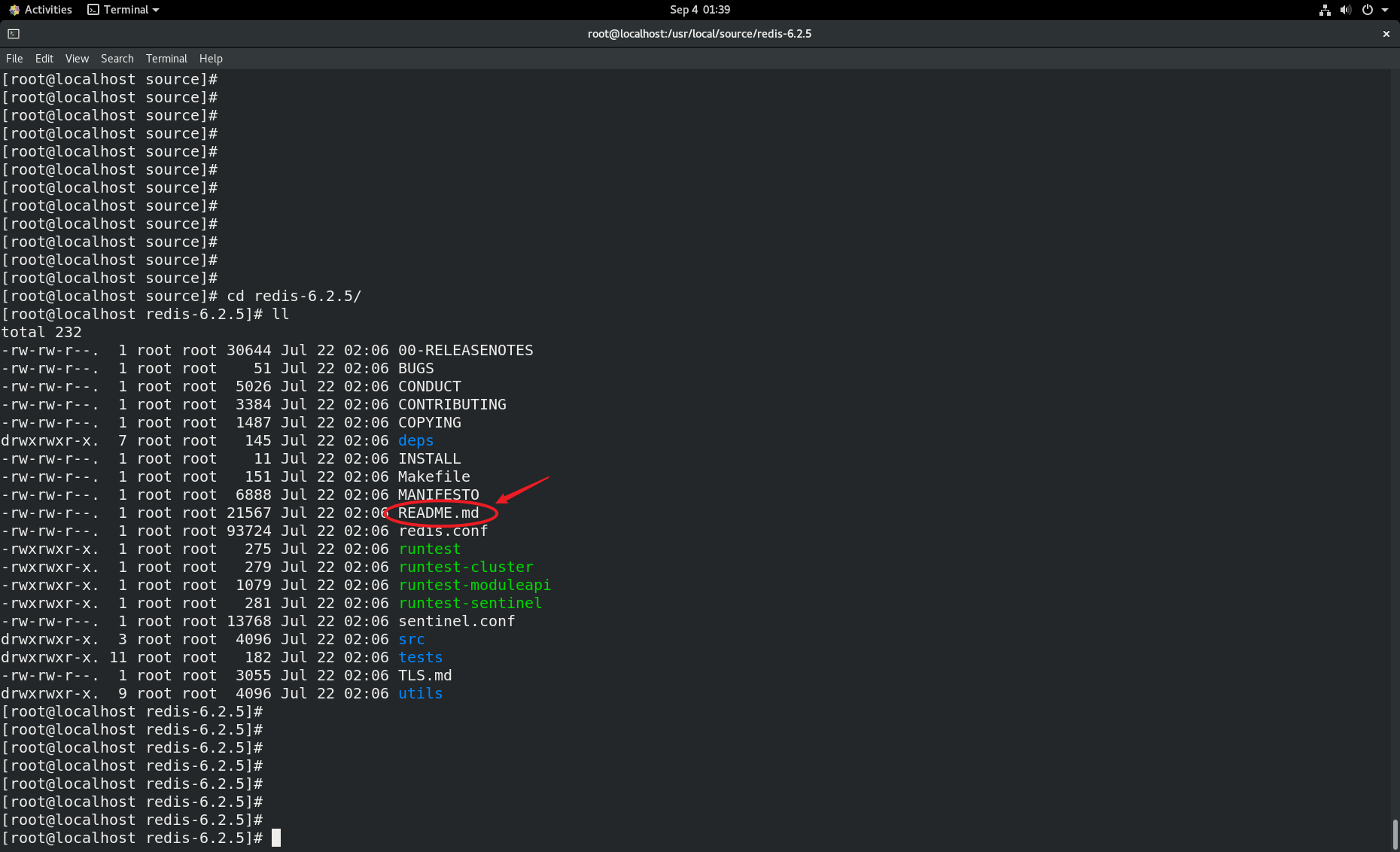
Task: Click the sentinel.conf file name
Action: click(457, 621)
